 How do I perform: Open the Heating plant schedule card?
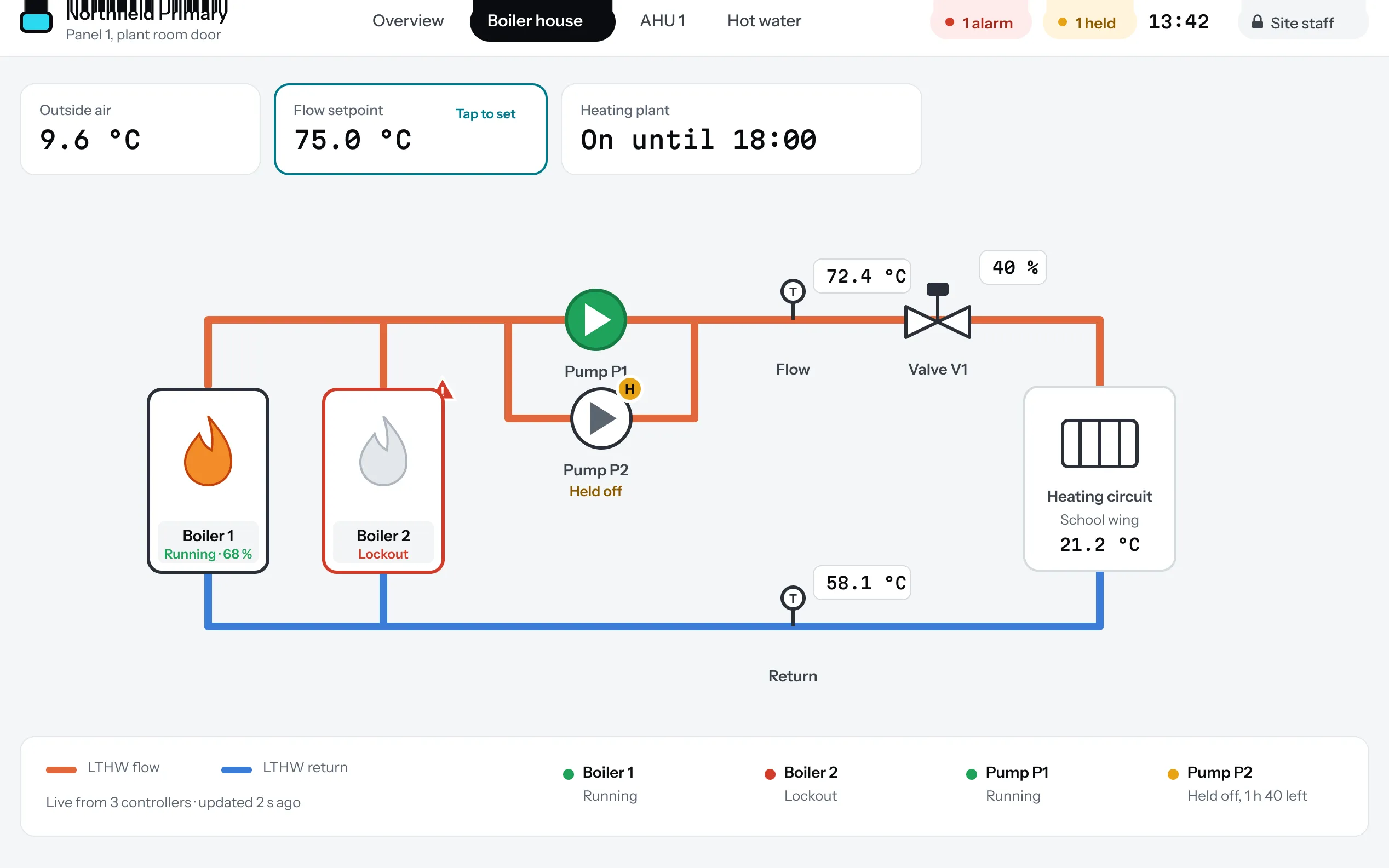(x=741, y=129)
